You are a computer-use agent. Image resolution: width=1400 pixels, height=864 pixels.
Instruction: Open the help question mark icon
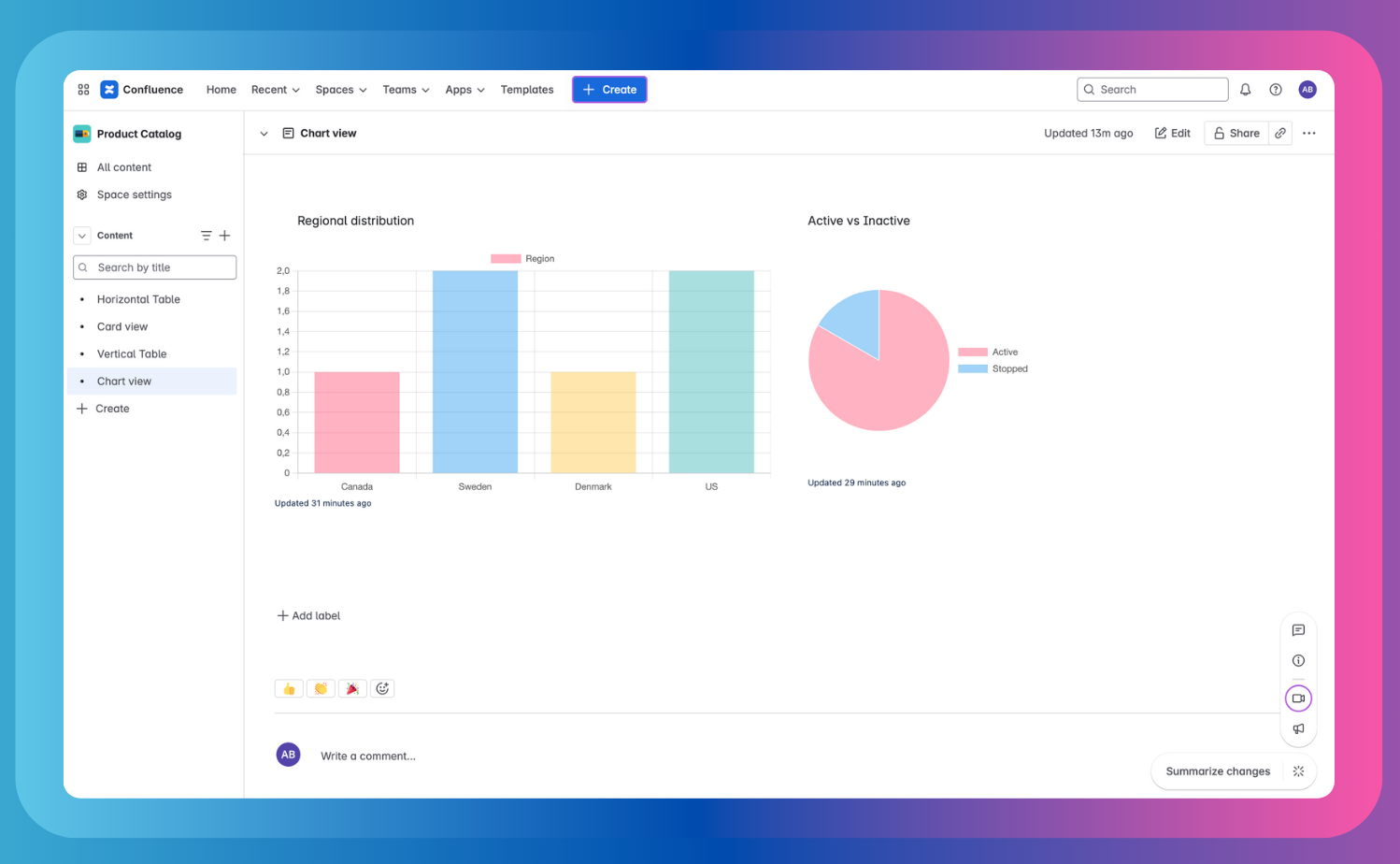click(1275, 89)
